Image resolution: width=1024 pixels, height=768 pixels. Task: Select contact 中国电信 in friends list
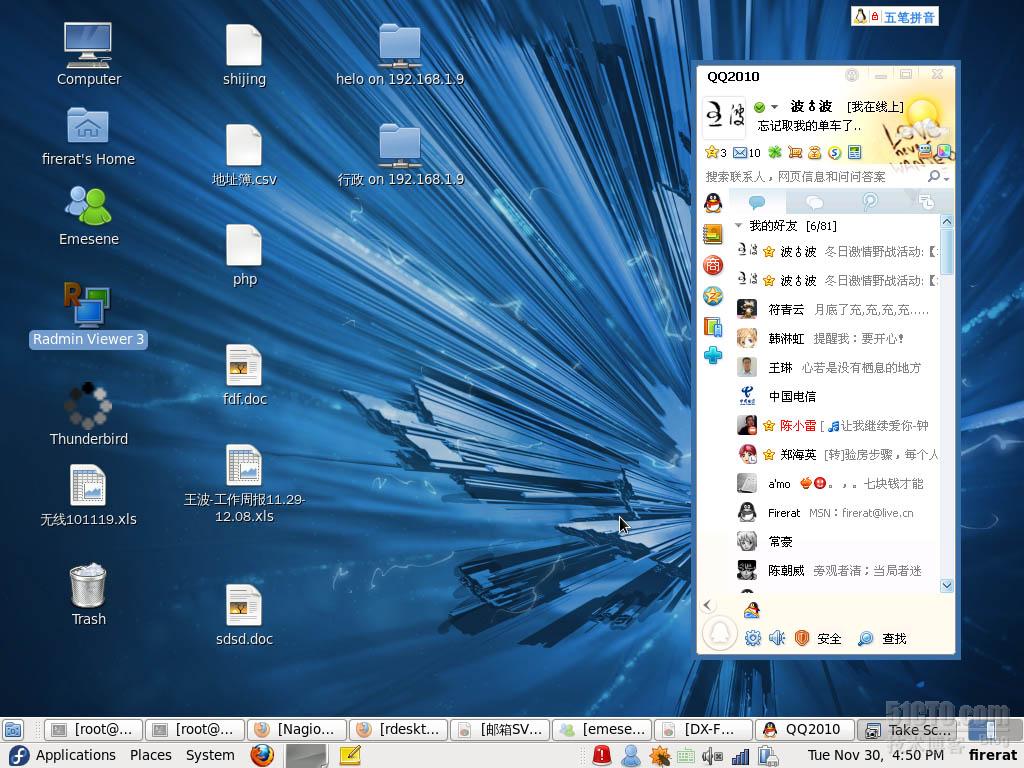836,396
